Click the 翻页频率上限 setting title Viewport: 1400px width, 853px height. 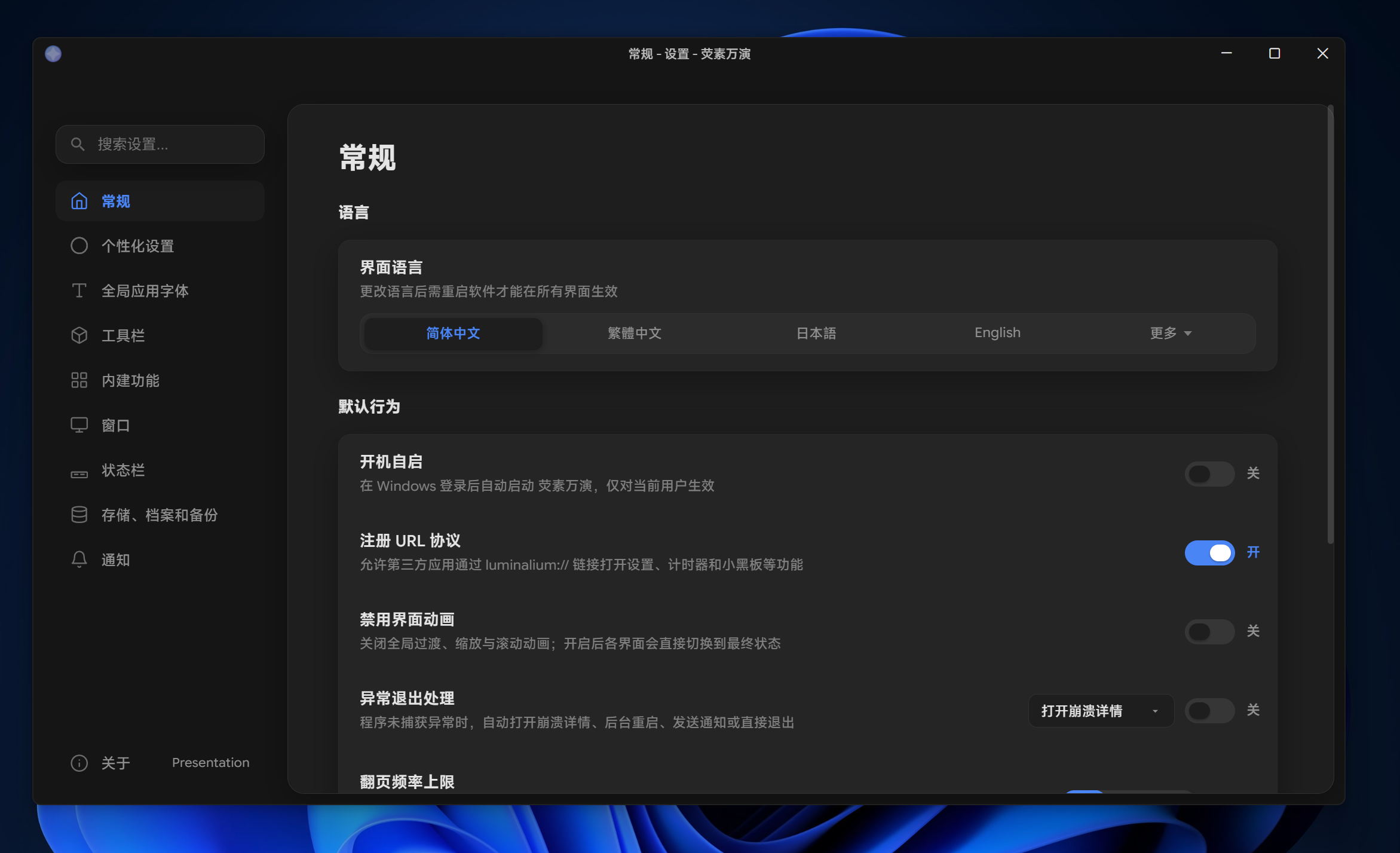pos(407,781)
